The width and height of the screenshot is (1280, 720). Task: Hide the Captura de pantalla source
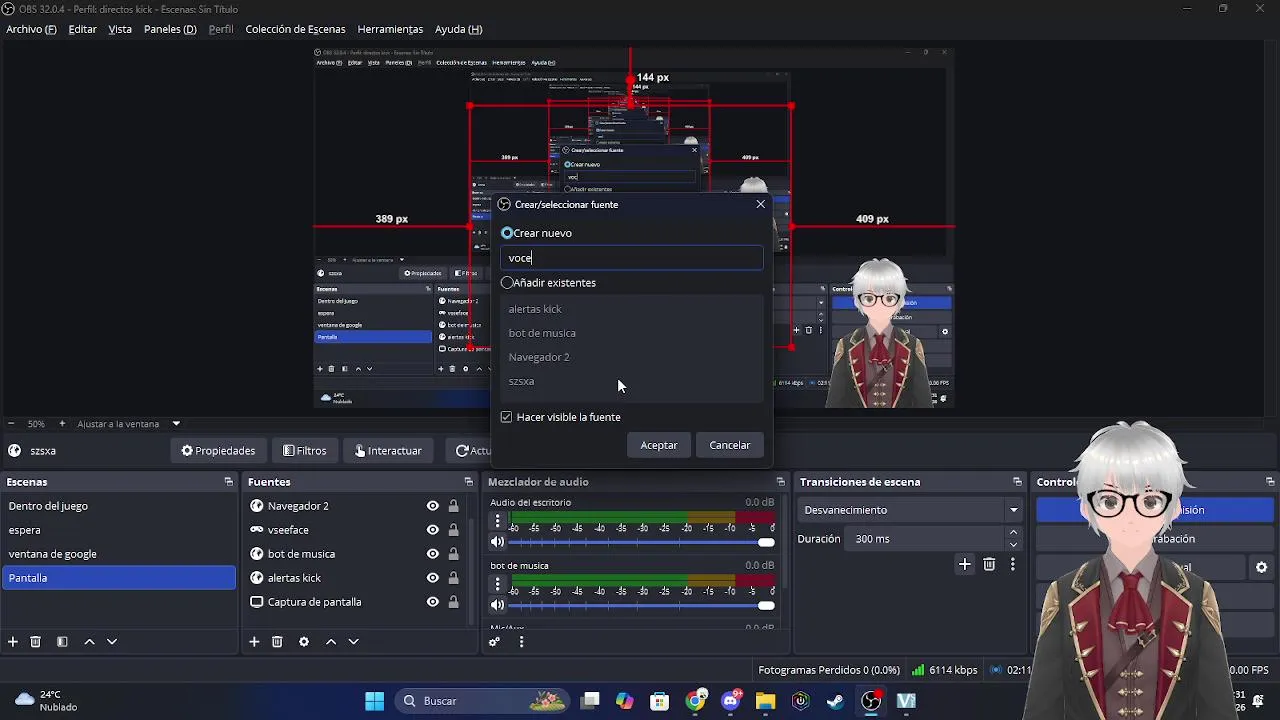[432, 602]
